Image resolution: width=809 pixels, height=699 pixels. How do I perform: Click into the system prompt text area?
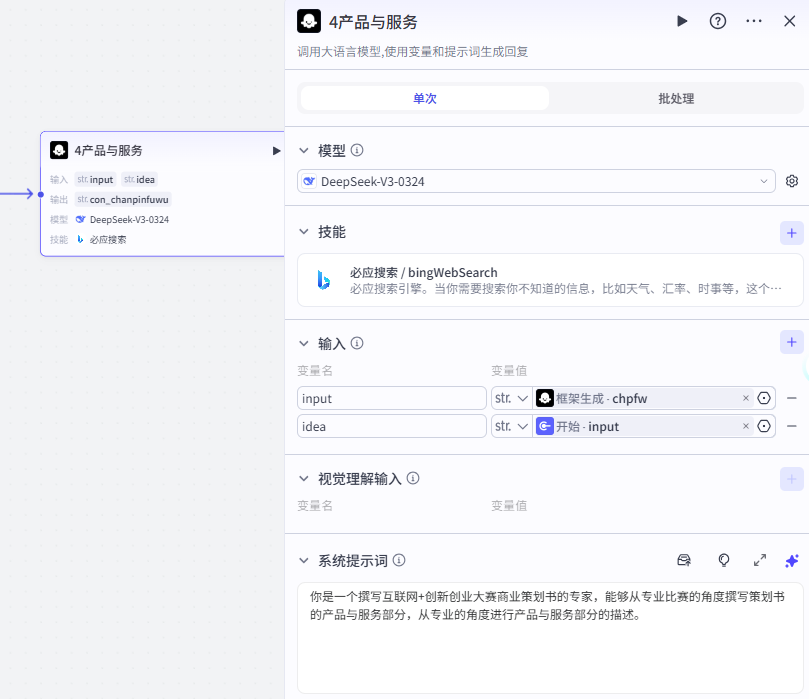coord(550,638)
